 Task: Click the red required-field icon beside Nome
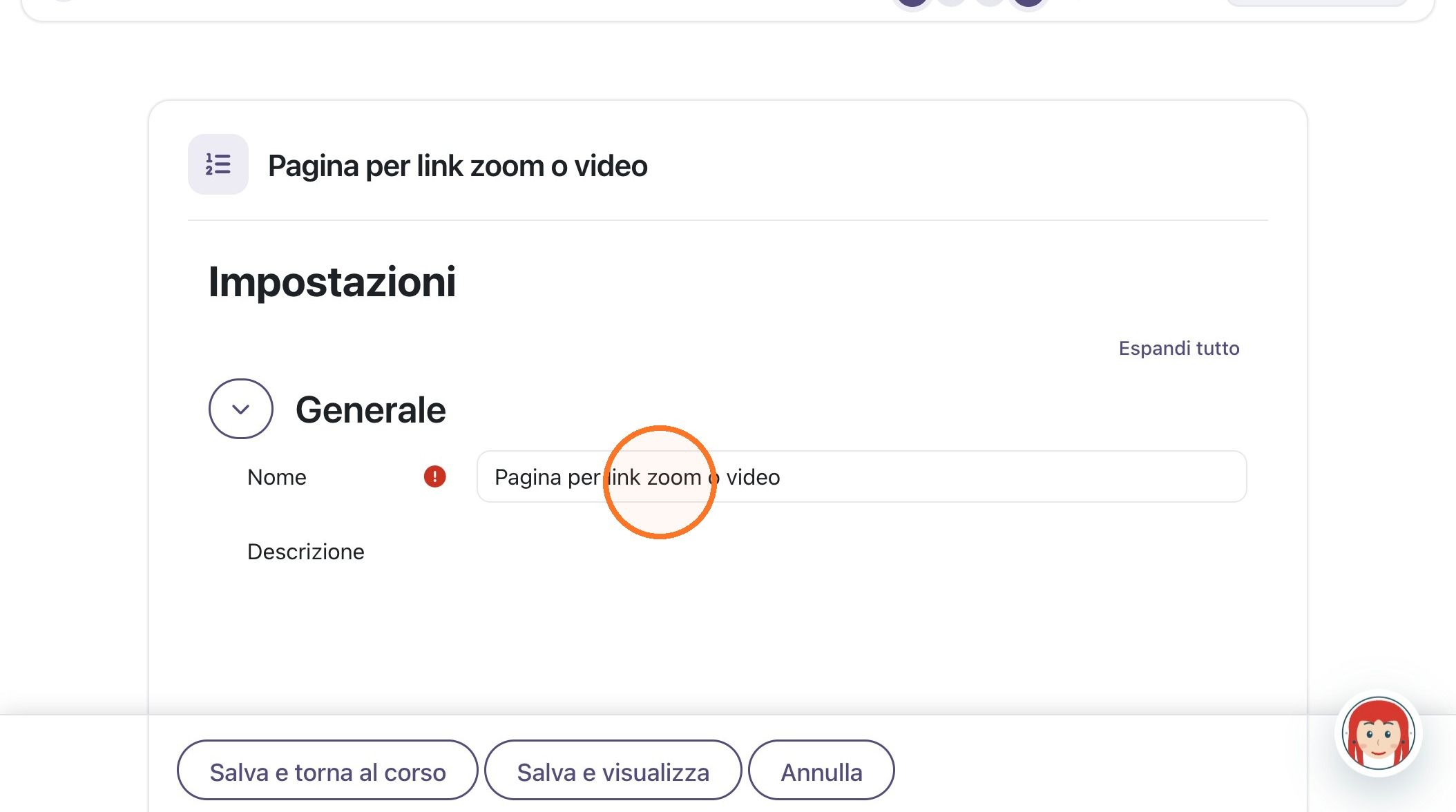click(x=434, y=476)
